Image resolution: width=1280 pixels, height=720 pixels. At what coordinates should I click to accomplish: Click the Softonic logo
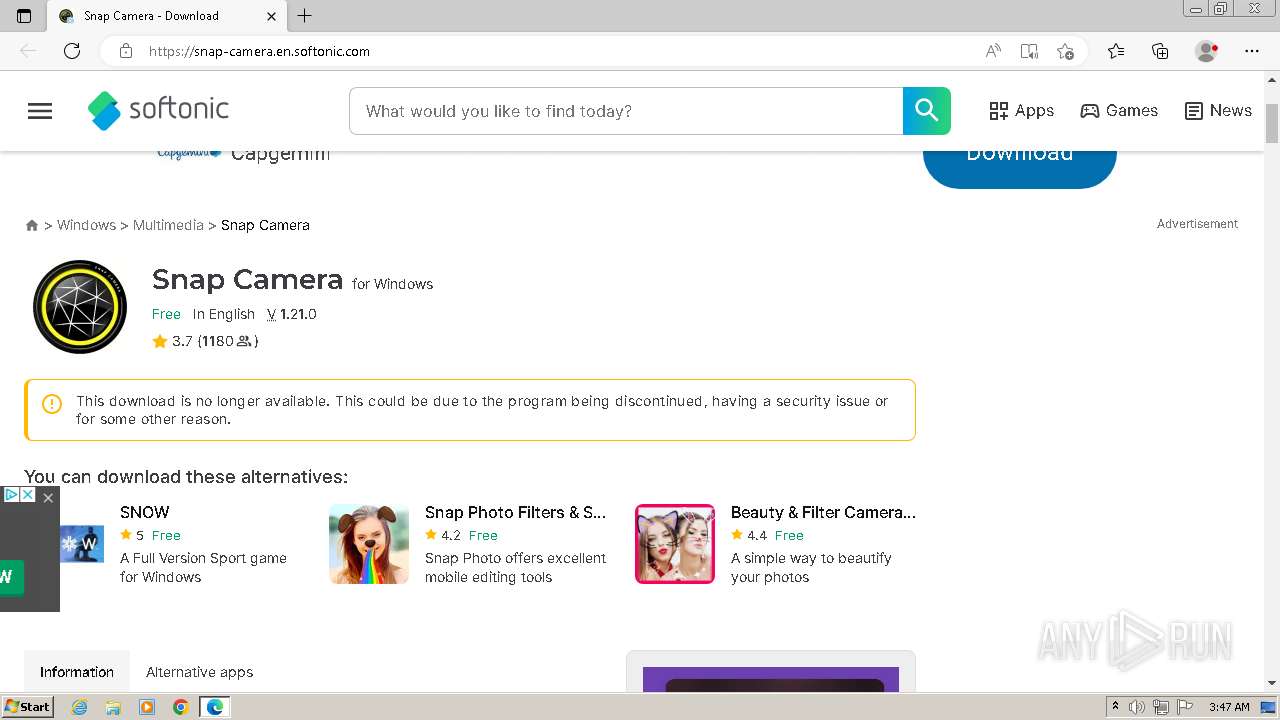tap(158, 110)
